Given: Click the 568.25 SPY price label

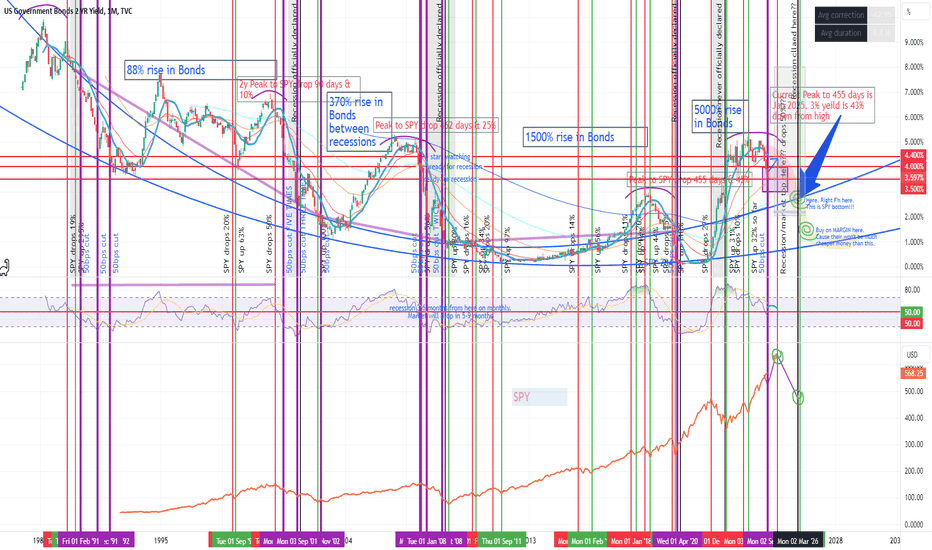Looking at the screenshot, I should tap(914, 373).
